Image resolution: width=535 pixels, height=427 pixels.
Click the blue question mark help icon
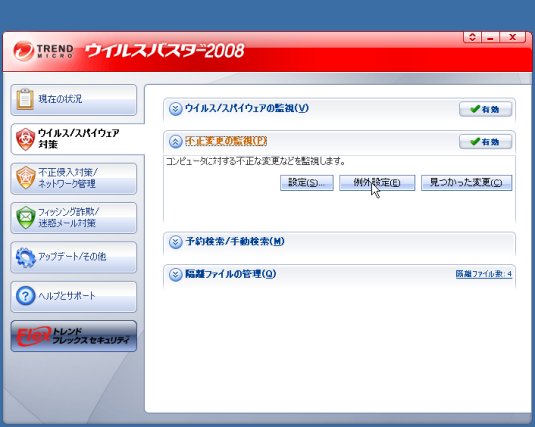click(x=26, y=296)
